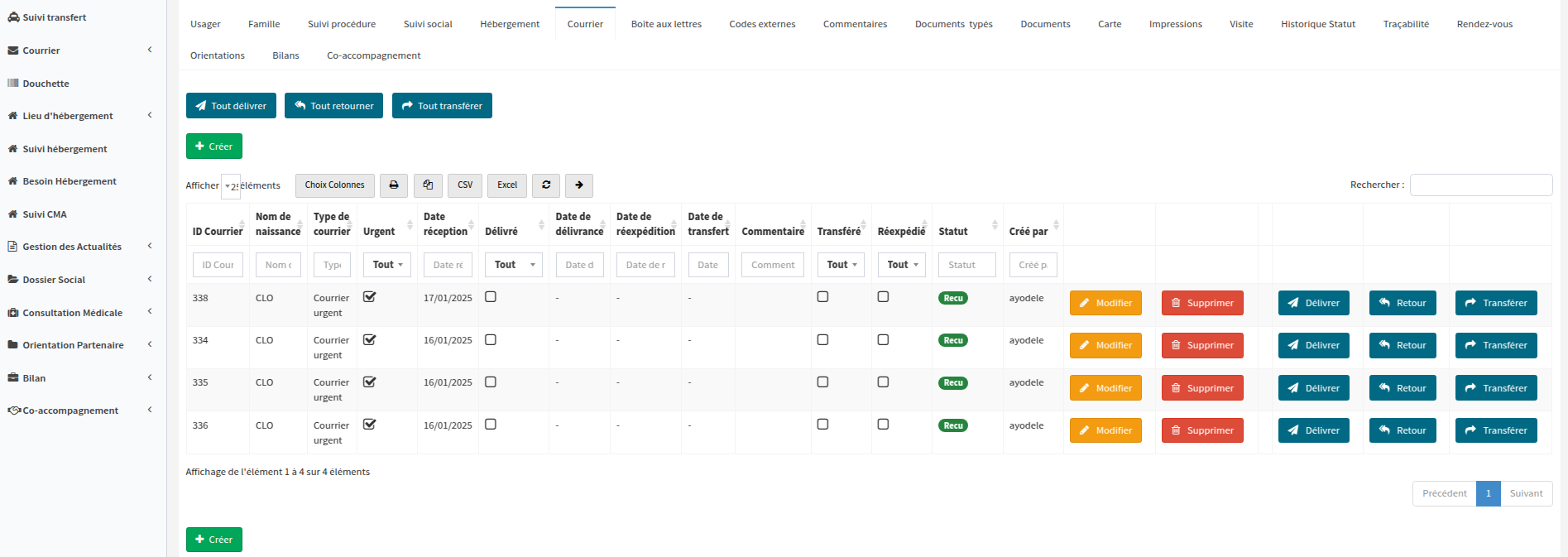This screenshot has width=1568, height=557.
Task: Open the Réexpédié filter Tout dropdown
Action: click(x=901, y=265)
